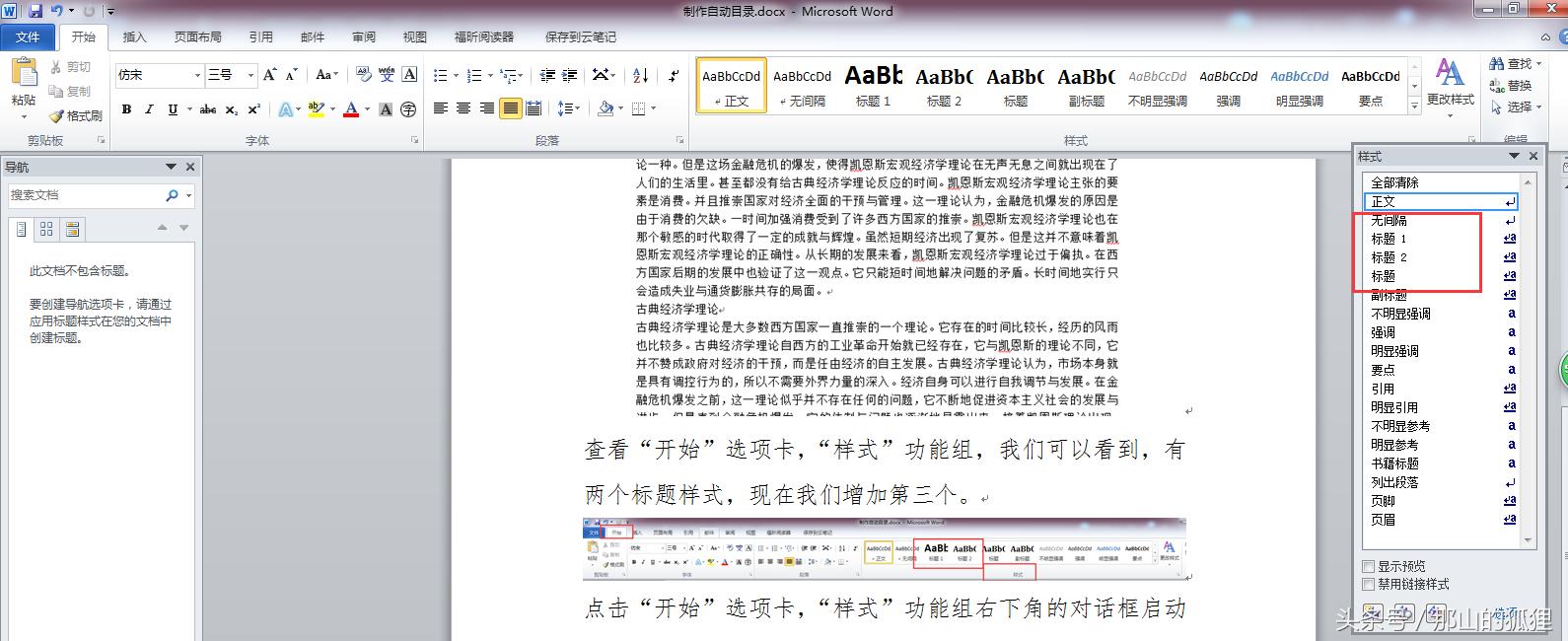Switch navigation pane to pages thumbnail tab
The width and height of the screenshot is (1568, 641).
(46, 229)
